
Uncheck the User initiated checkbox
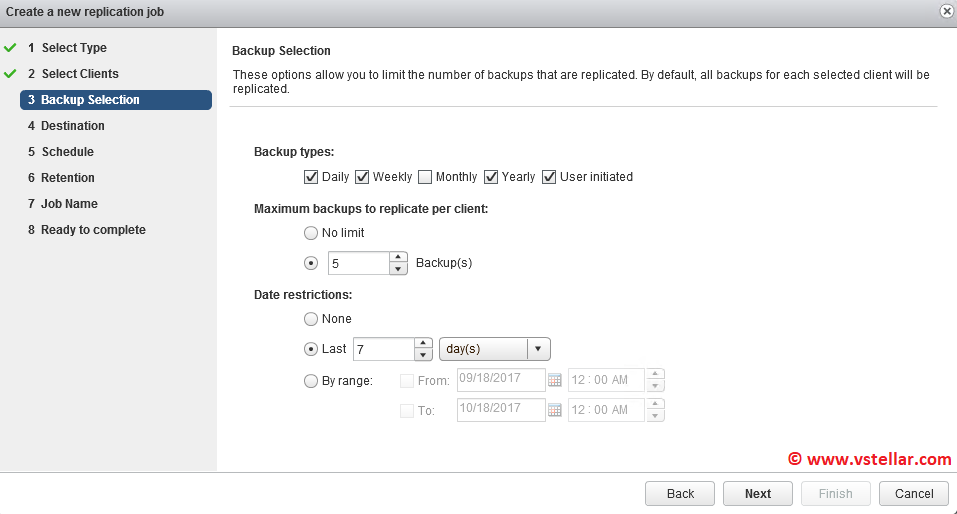[x=549, y=177]
